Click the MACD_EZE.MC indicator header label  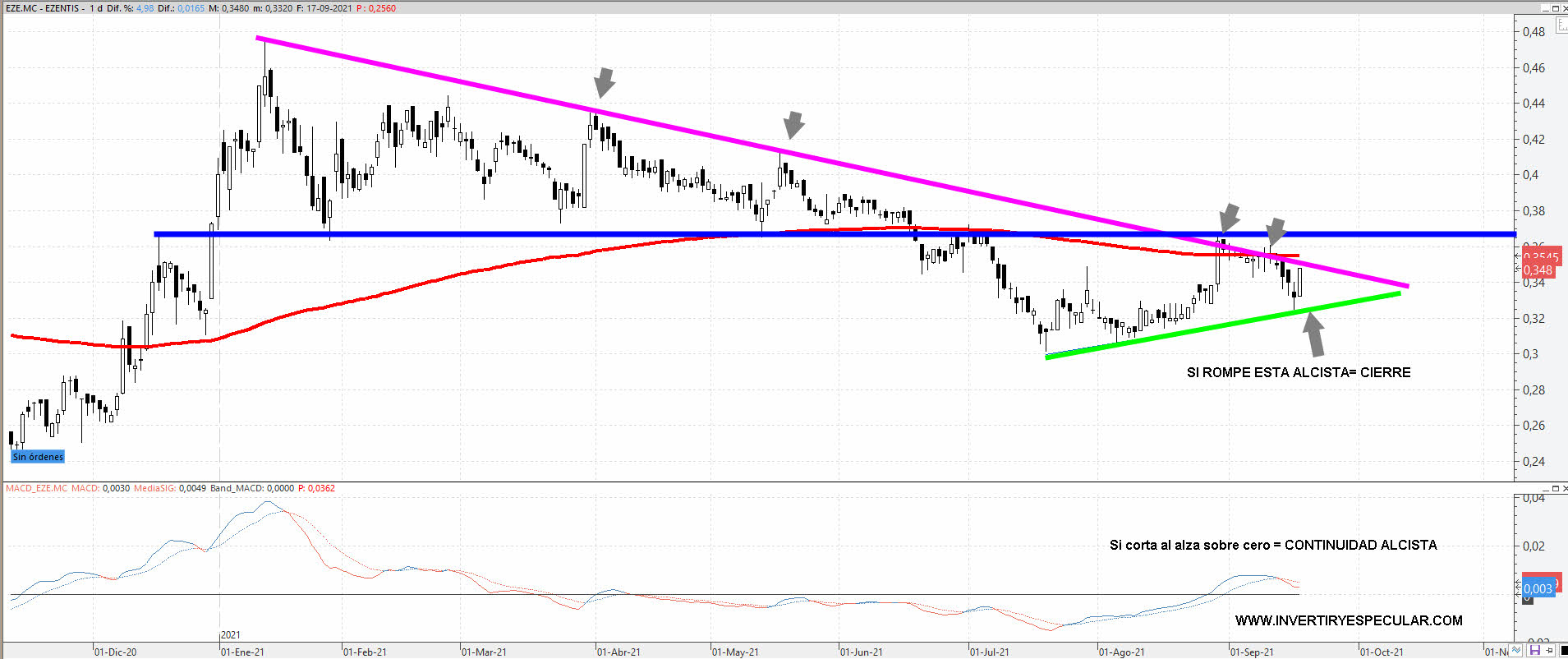[x=36, y=488]
